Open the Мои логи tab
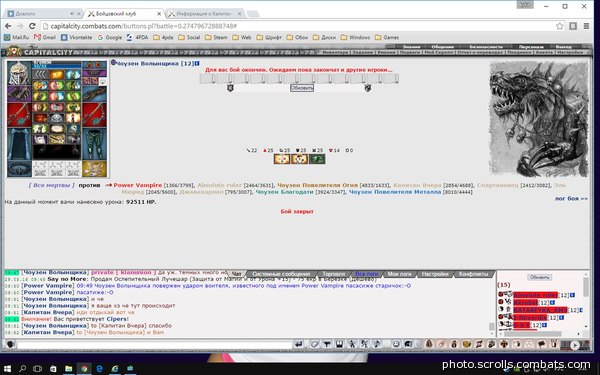Image resolution: width=600 pixels, height=375 pixels. pyautogui.click(x=399, y=274)
